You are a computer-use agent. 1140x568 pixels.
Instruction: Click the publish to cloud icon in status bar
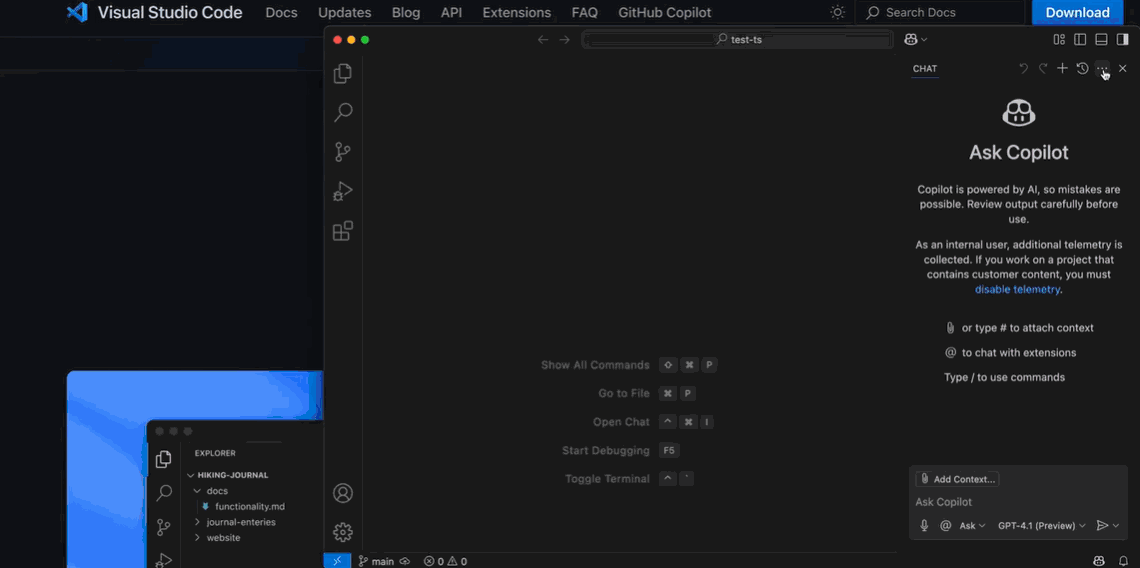point(406,561)
